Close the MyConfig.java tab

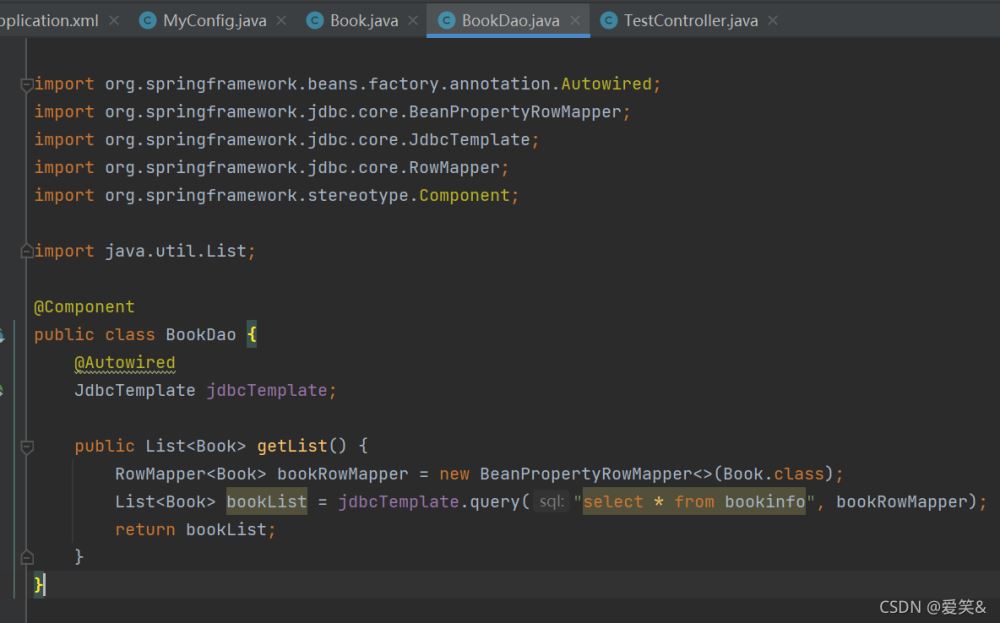[x=281, y=20]
